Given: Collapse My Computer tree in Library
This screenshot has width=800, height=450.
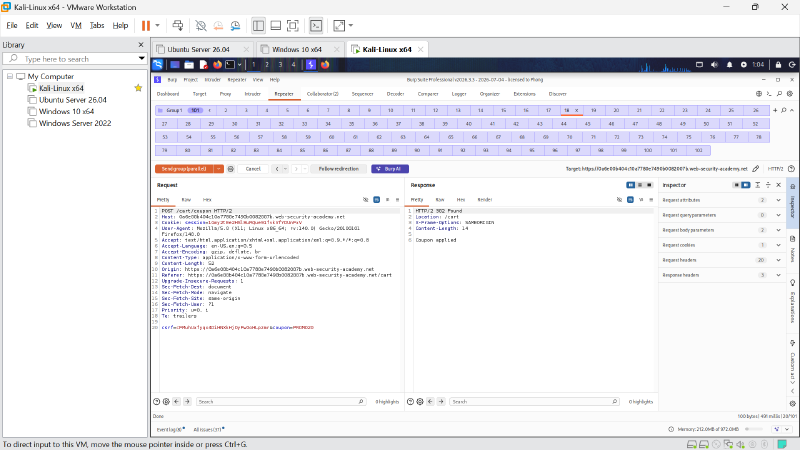Looking at the screenshot, I should coord(10,76).
